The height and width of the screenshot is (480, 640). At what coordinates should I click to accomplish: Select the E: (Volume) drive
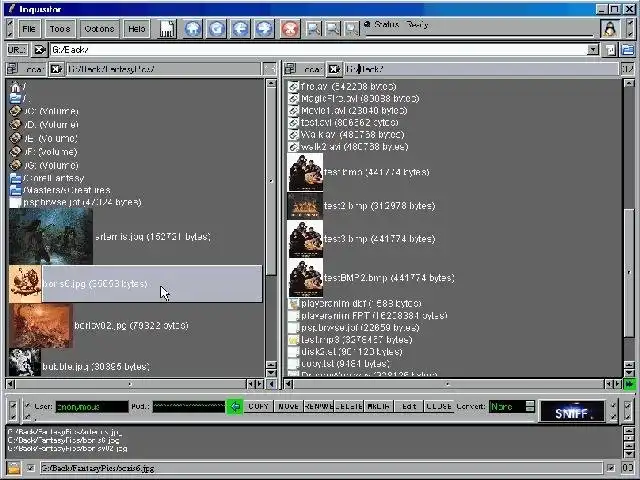point(44,138)
